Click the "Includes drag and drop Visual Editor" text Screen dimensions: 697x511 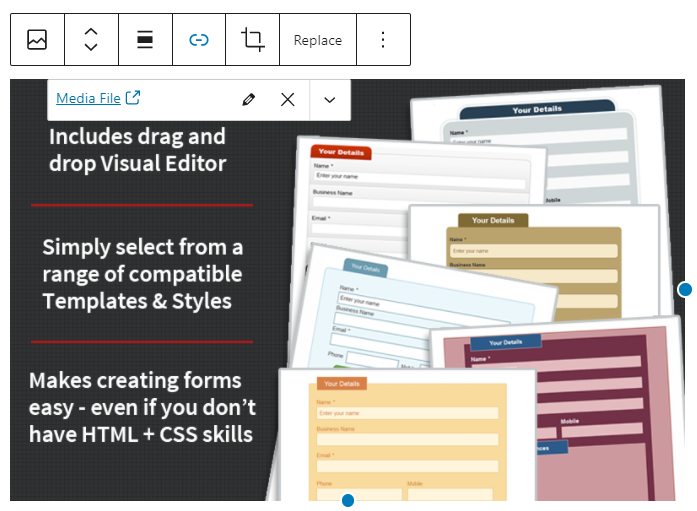click(137, 149)
